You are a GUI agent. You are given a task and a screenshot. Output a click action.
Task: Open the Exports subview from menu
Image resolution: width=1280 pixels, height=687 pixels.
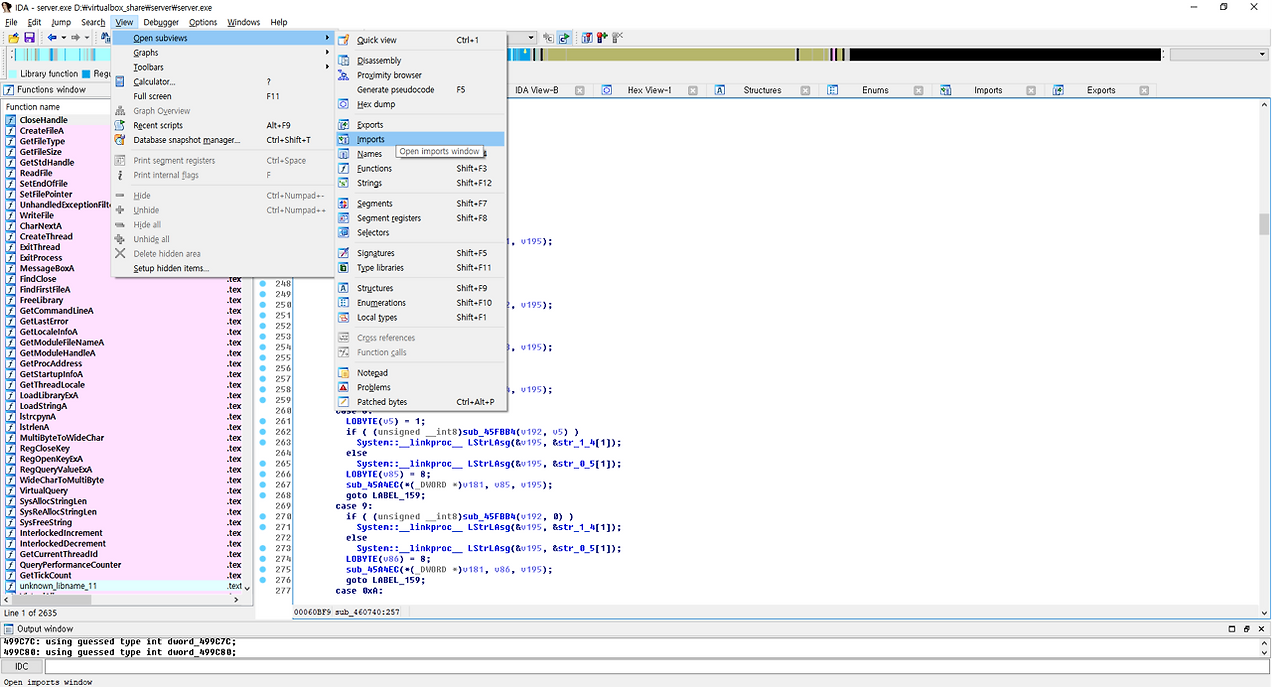[x=420, y=125]
